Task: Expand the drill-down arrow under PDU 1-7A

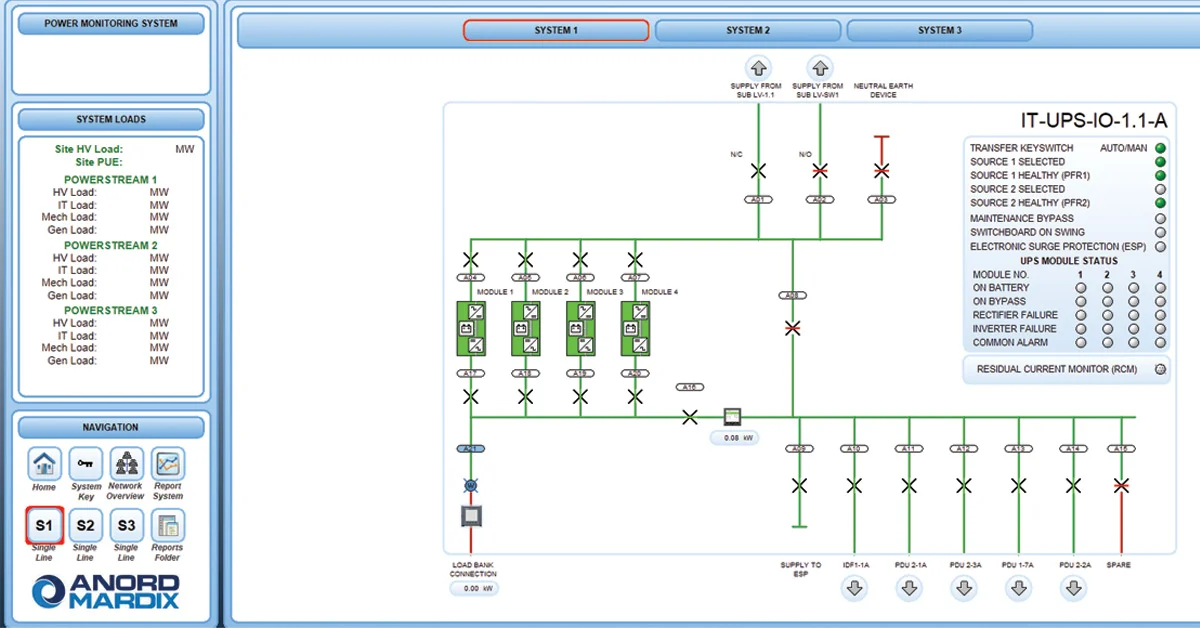Action: tap(1019, 589)
